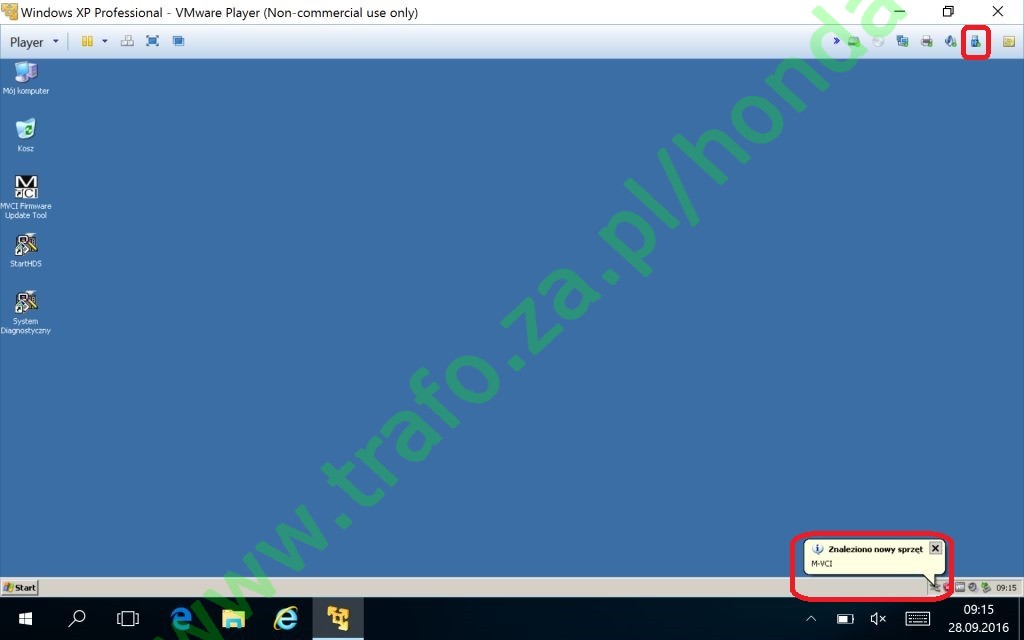Open the Windows 10 Start button
The image size is (1024, 640).
pos(25,618)
